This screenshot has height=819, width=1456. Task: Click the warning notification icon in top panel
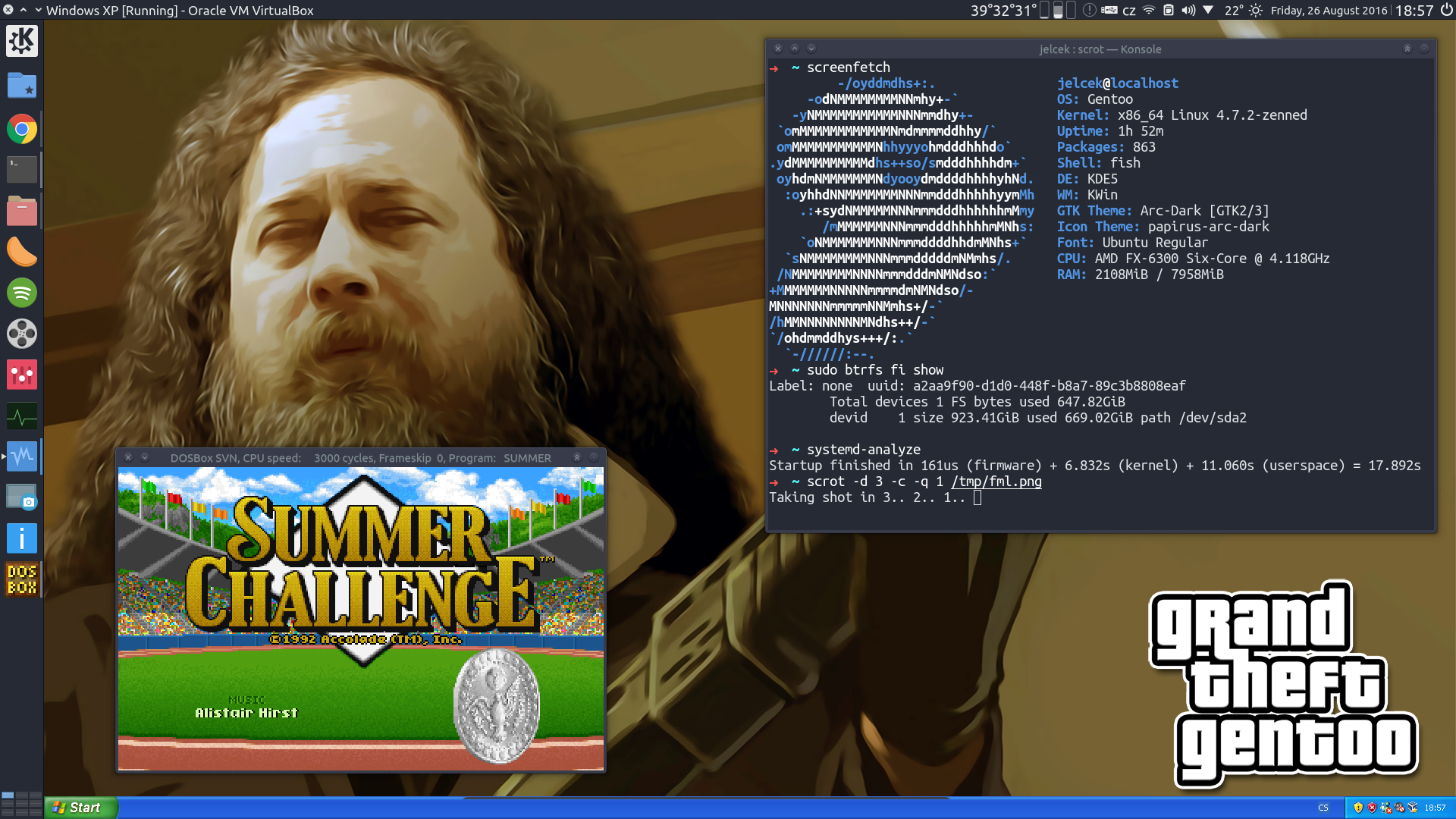1089,10
